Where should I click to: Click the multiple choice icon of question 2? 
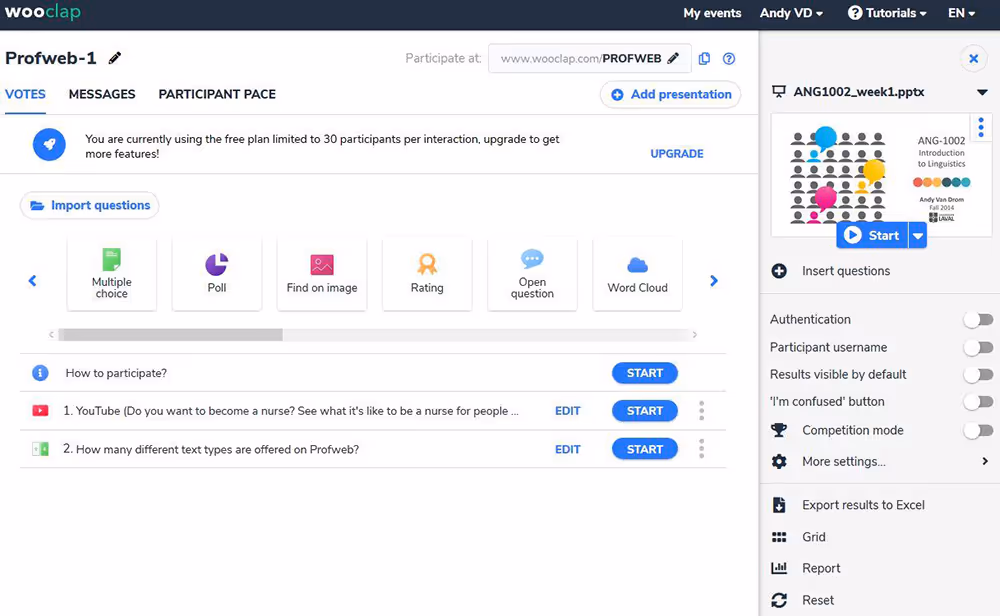click(40, 449)
